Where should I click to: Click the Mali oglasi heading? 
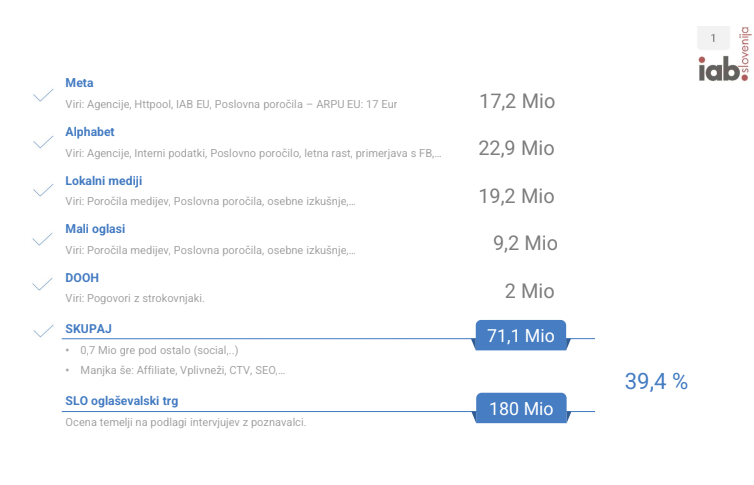[95, 229]
